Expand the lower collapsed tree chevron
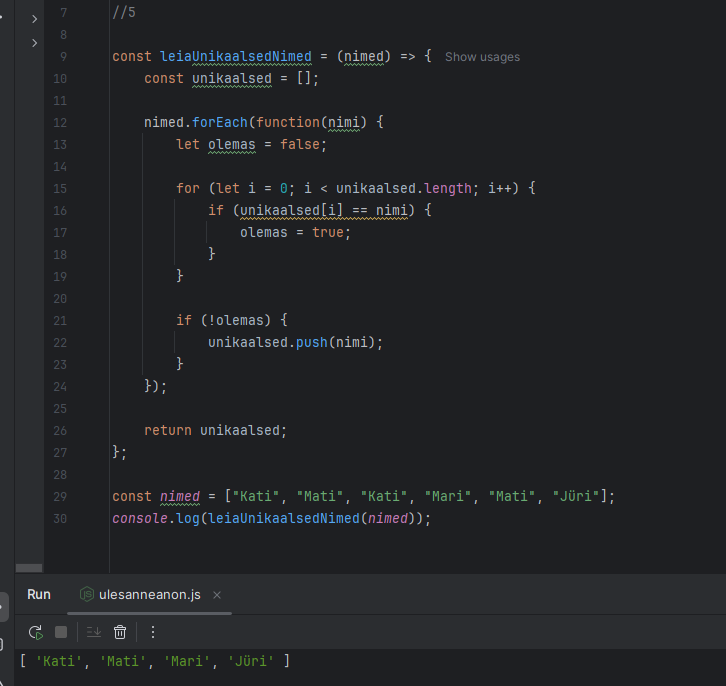726x686 pixels. click(35, 43)
